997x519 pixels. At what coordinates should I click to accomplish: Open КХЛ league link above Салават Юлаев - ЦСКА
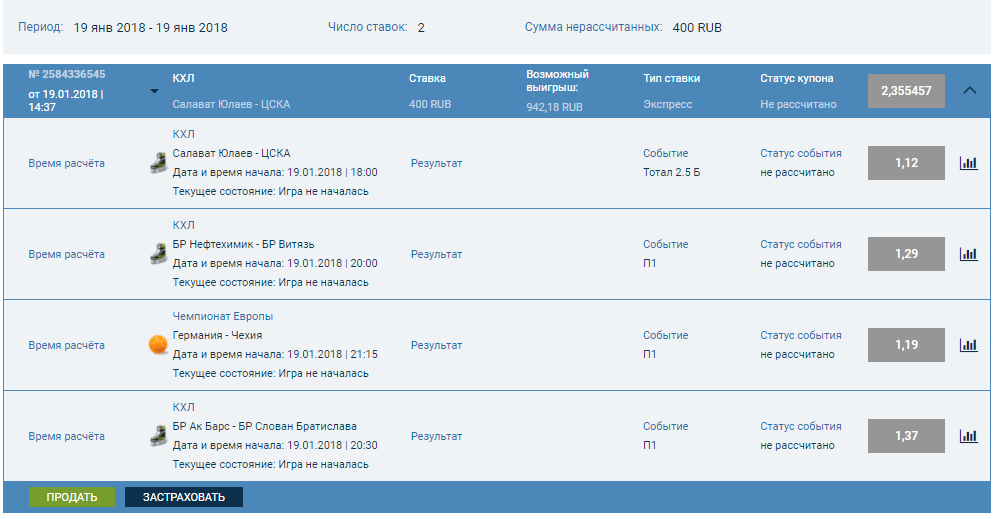pyautogui.click(x=183, y=134)
